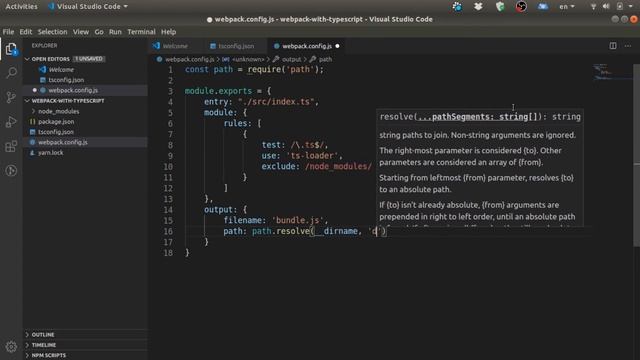Image resolution: width=640 pixels, height=360 pixels.
Task: Click the network icon in system tray
Action: [593, 7]
